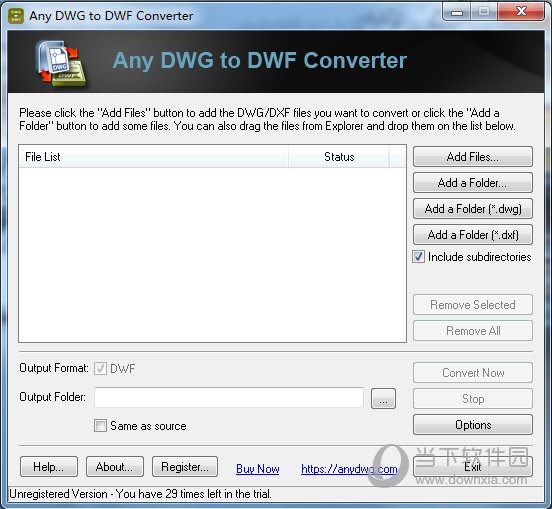Viewport: 552px width, 509px height.
Task: Toggle Include subdirectories checkbox
Action: point(418,257)
